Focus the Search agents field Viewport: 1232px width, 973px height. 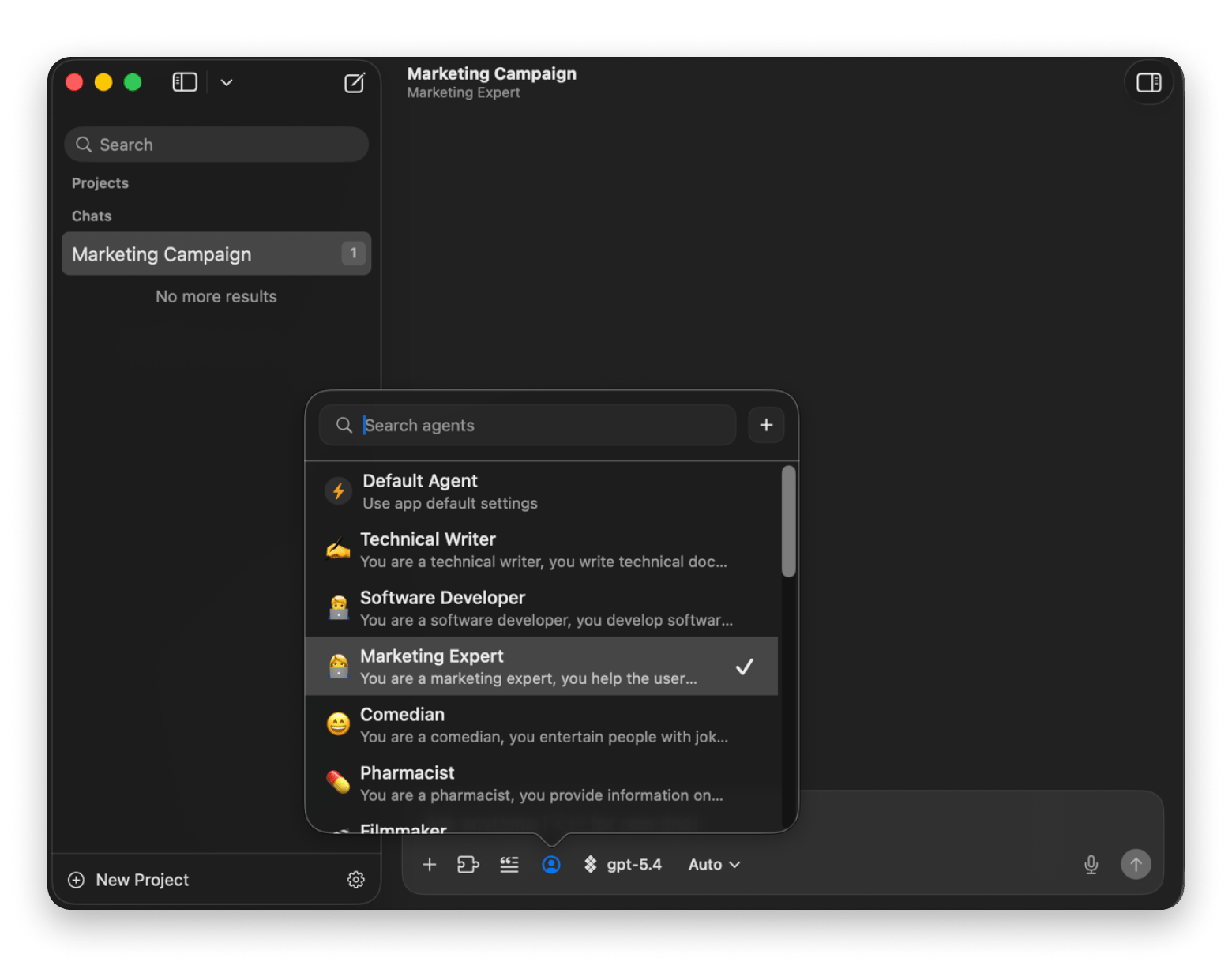[528, 425]
